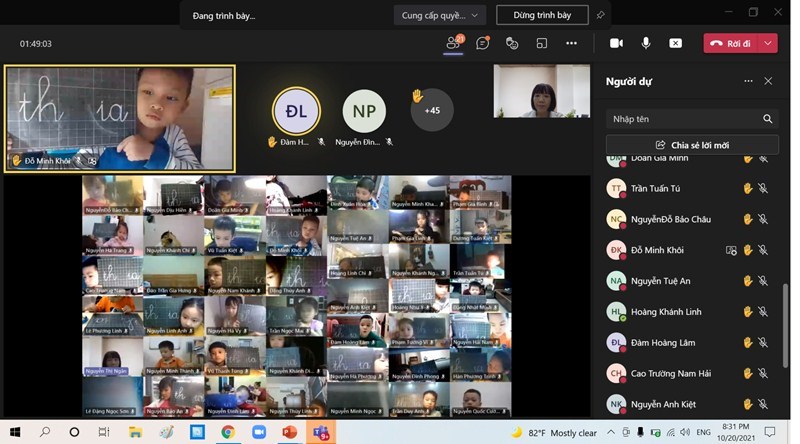The width and height of the screenshot is (800, 444).
Task: Expand the arrow next to Rời đi
Action: click(x=768, y=43)
